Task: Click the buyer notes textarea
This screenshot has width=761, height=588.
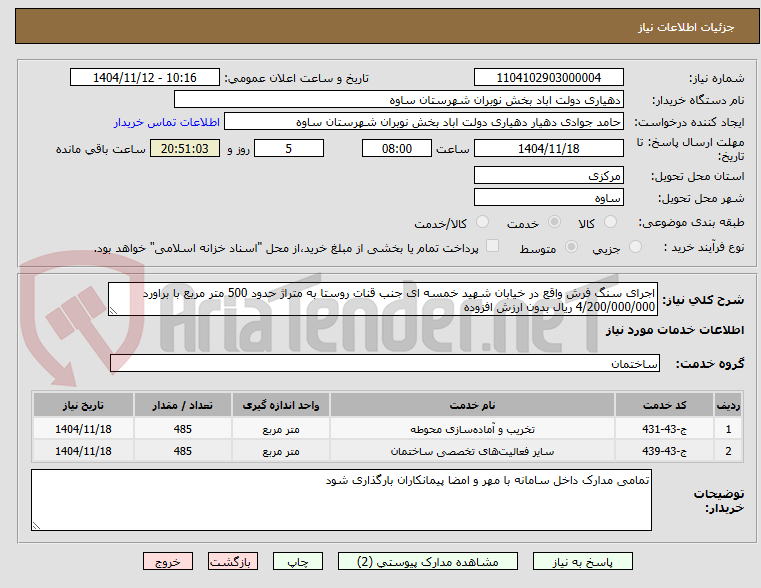Action: (x=341, y=500)
